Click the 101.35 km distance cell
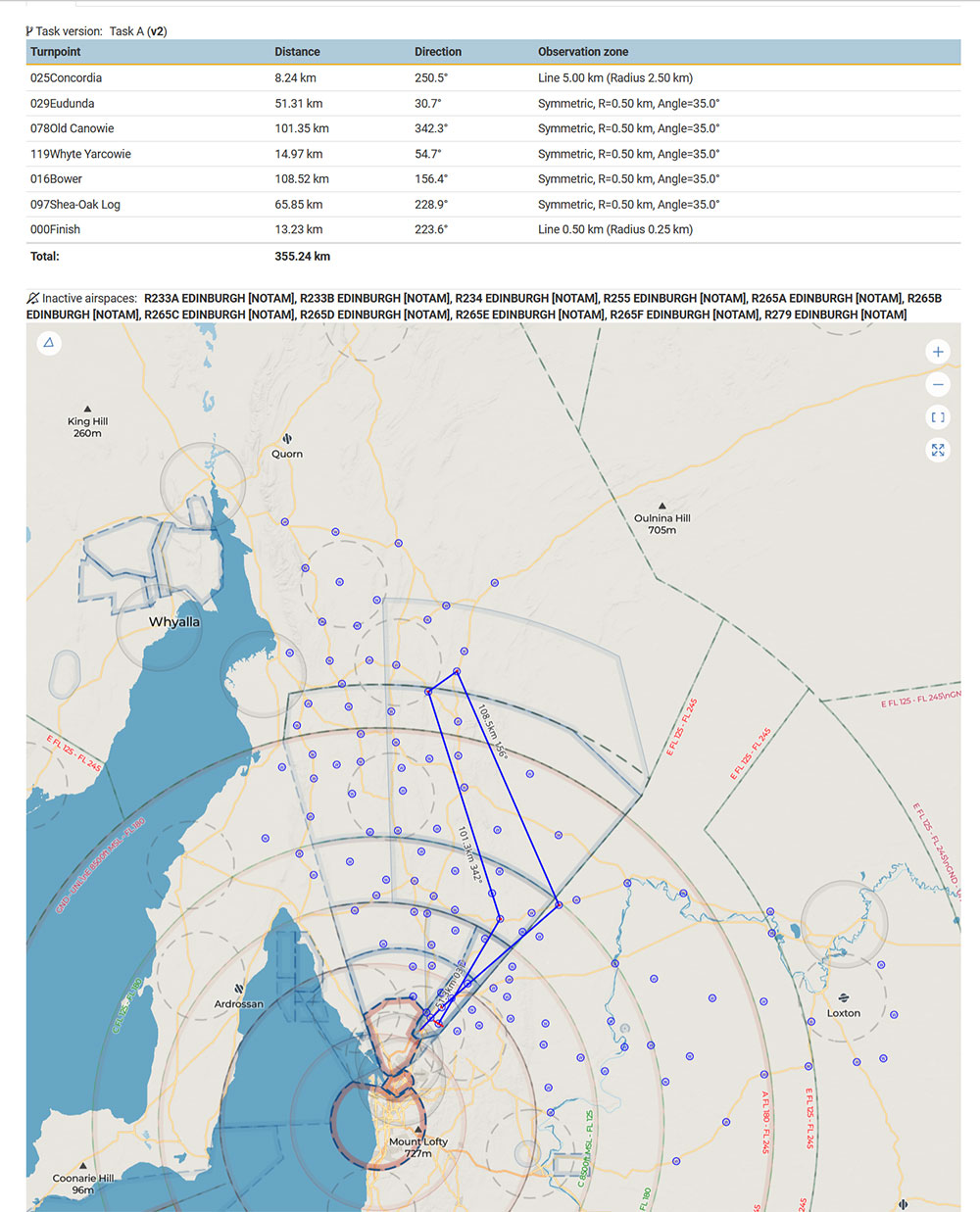 pyautogui.click(x=302, y=128)
